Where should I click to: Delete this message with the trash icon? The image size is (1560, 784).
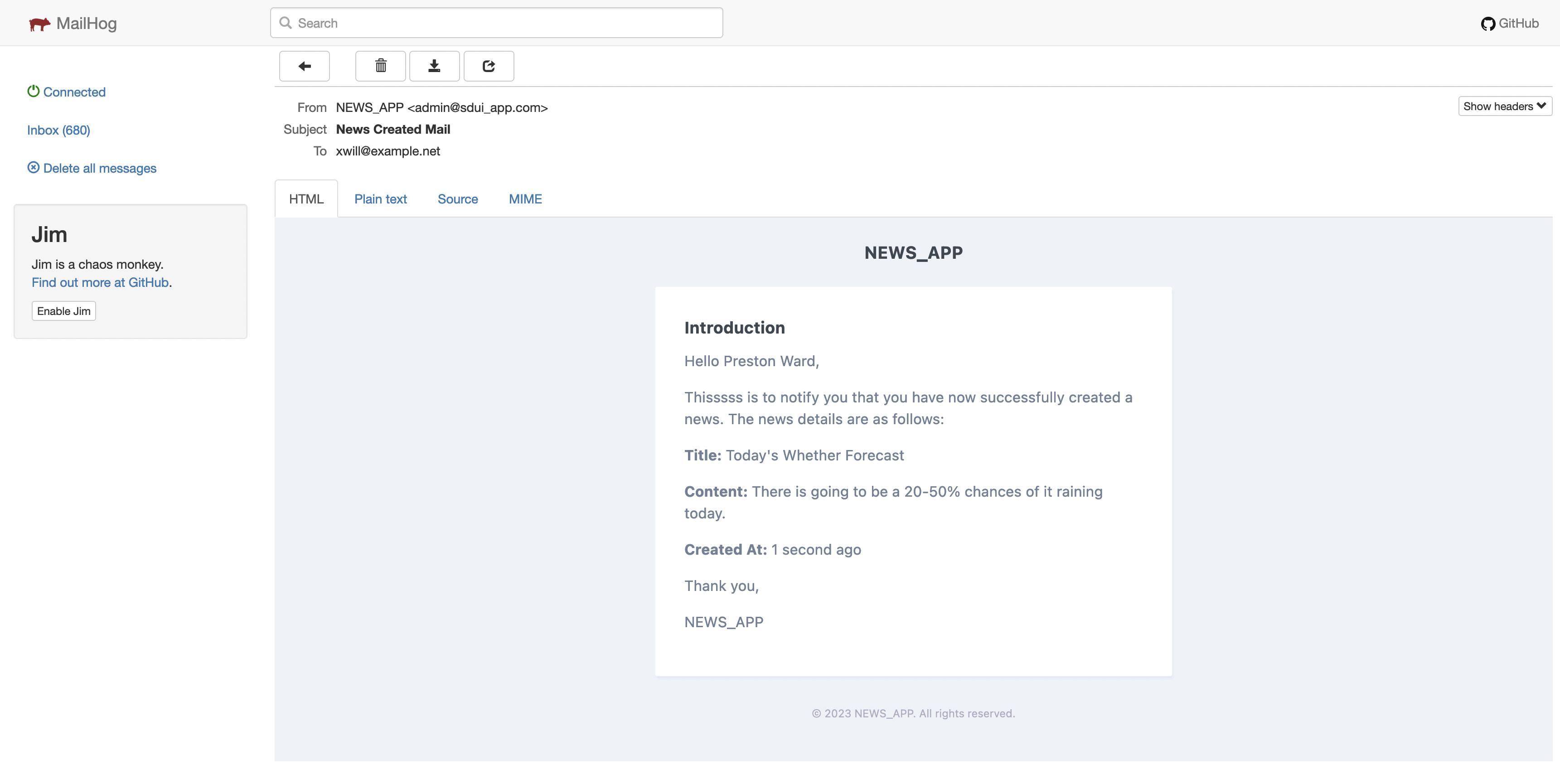(380, 66)
